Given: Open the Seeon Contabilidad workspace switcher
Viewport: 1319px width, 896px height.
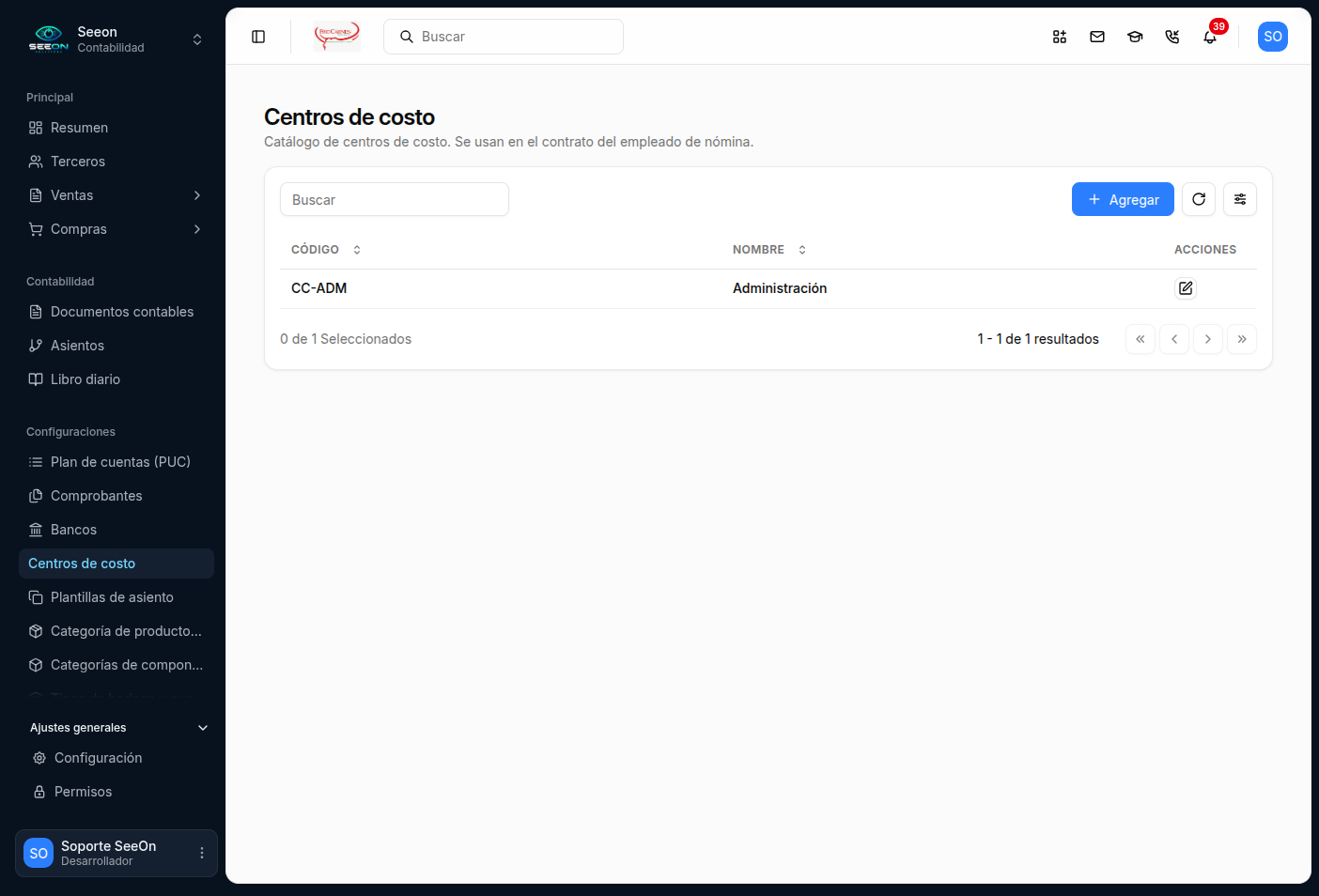Looking at the screenshot, I should 116,39.
